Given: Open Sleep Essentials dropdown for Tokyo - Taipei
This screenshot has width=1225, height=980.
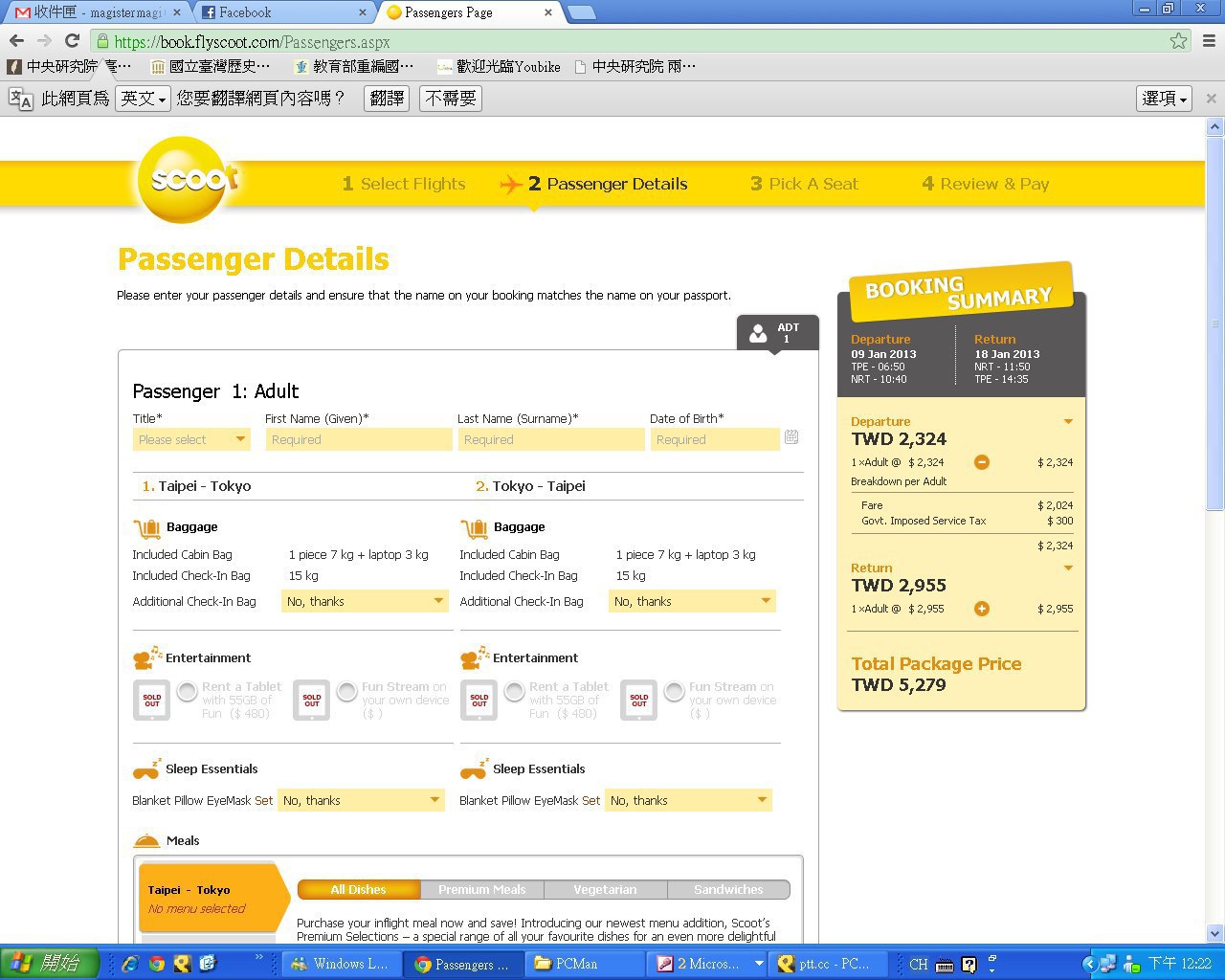Looking at the screenshot, I should click(x=689, y=800).
